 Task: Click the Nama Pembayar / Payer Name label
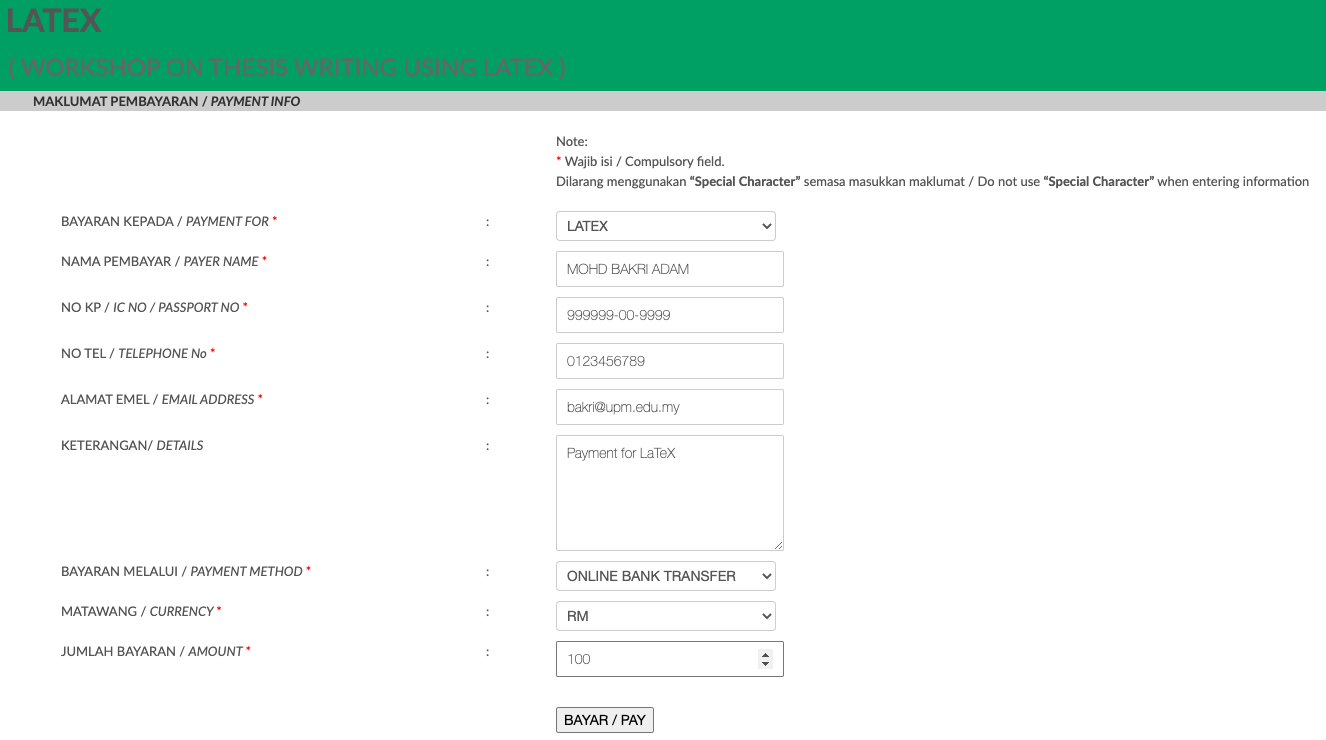tap(161, 261)
